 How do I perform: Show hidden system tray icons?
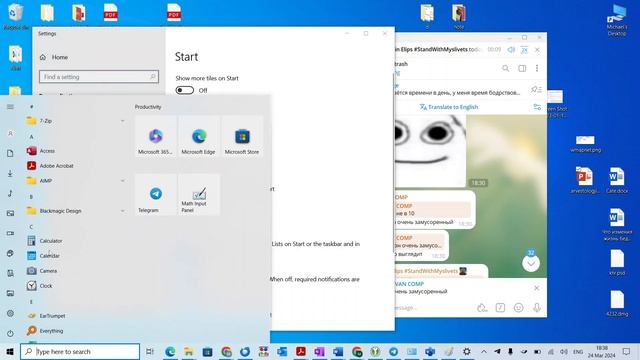484,351
